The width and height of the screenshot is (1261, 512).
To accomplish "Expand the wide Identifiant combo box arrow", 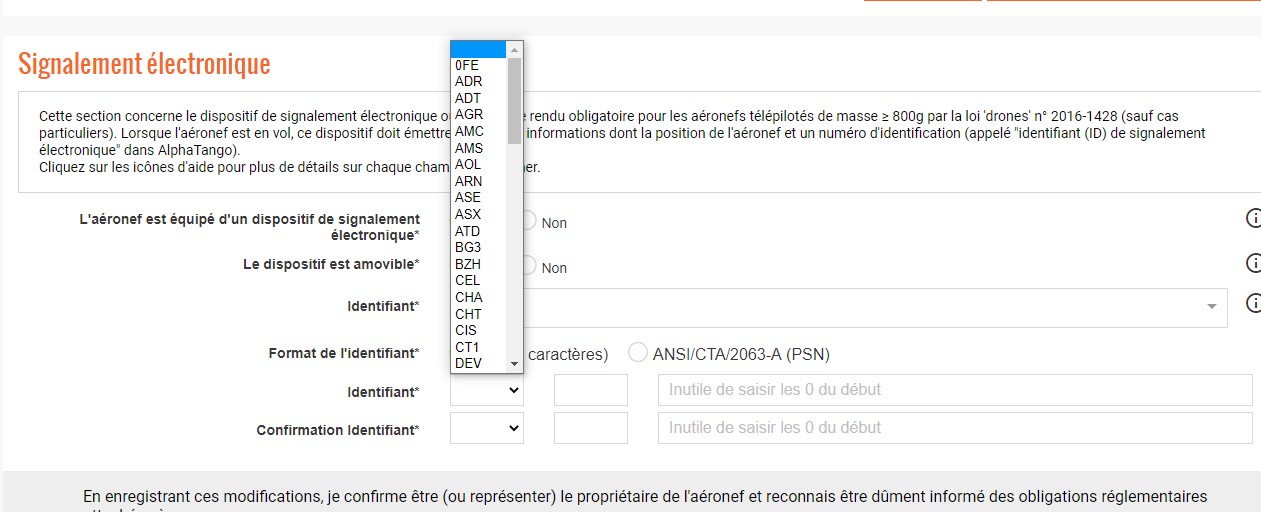I will point(1212,306).
